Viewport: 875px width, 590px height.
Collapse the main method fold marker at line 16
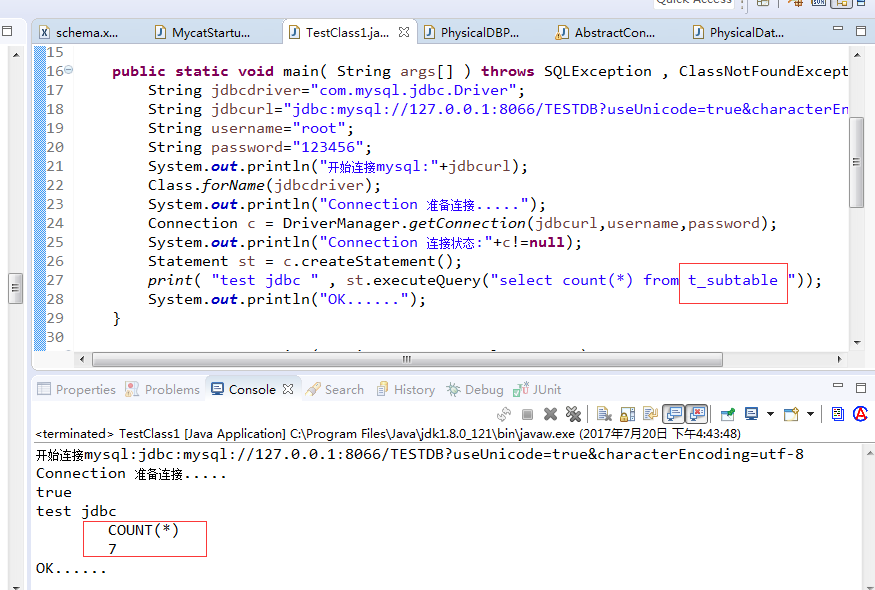pyautogui.click(x=68, y=70)
